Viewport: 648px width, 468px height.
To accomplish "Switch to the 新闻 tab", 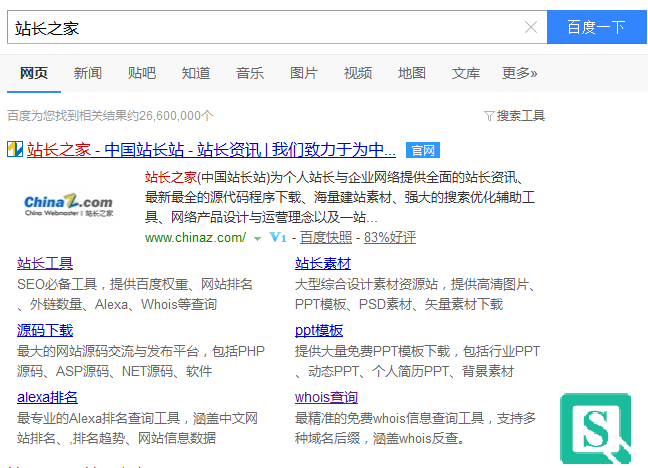I will (88, 73).
